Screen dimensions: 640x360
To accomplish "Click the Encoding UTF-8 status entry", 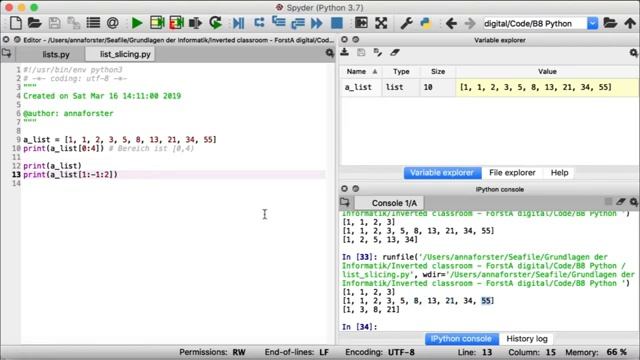I will point(380,352).
